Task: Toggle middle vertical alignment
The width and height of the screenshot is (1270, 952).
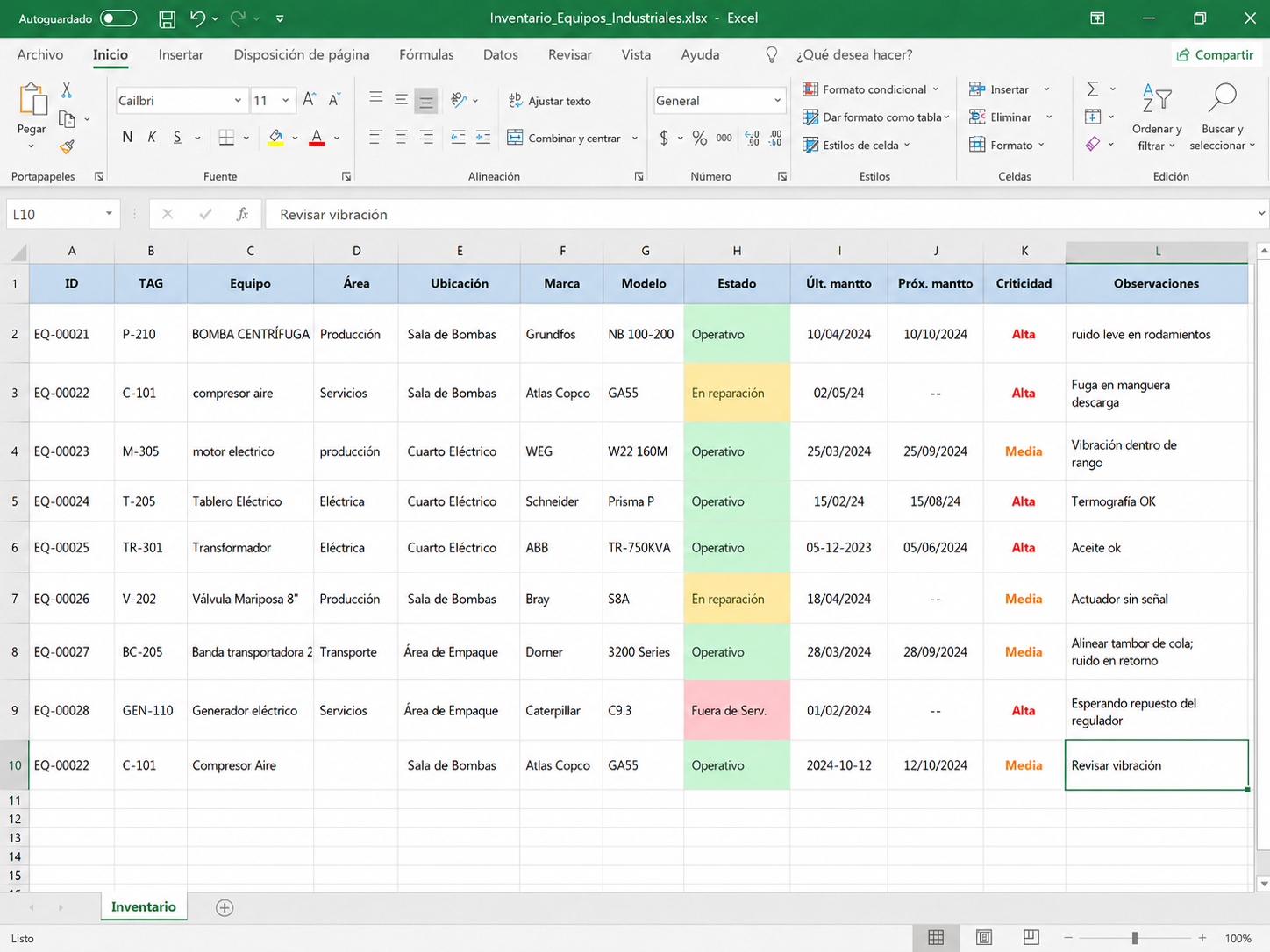Action: click(401, 100)
